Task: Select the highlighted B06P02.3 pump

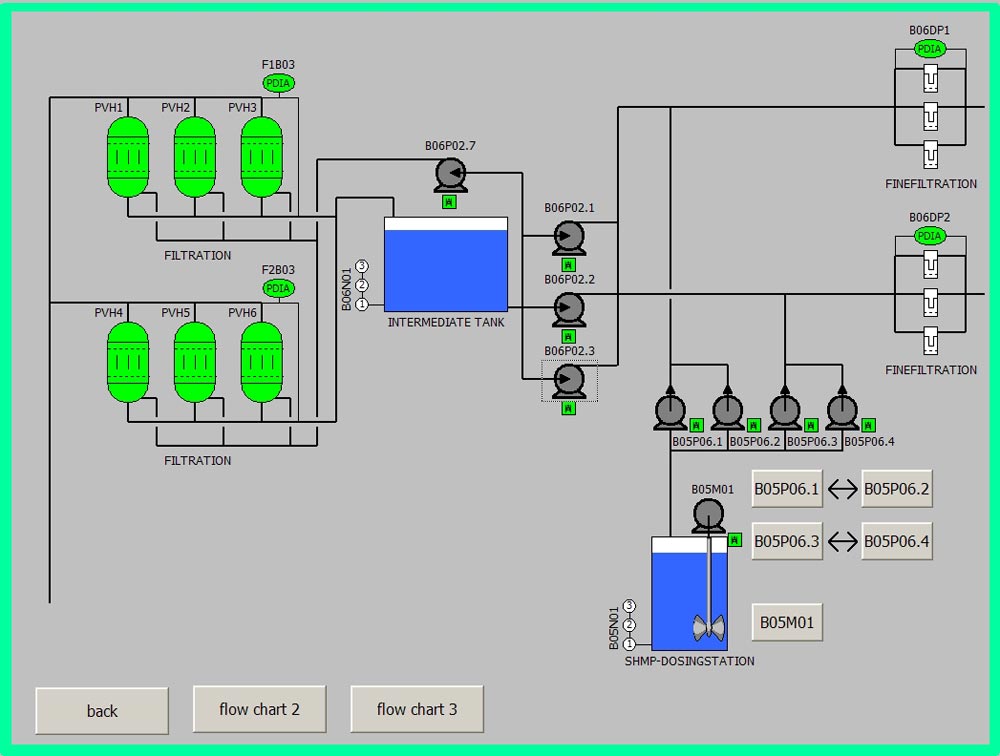Action: 568,379
